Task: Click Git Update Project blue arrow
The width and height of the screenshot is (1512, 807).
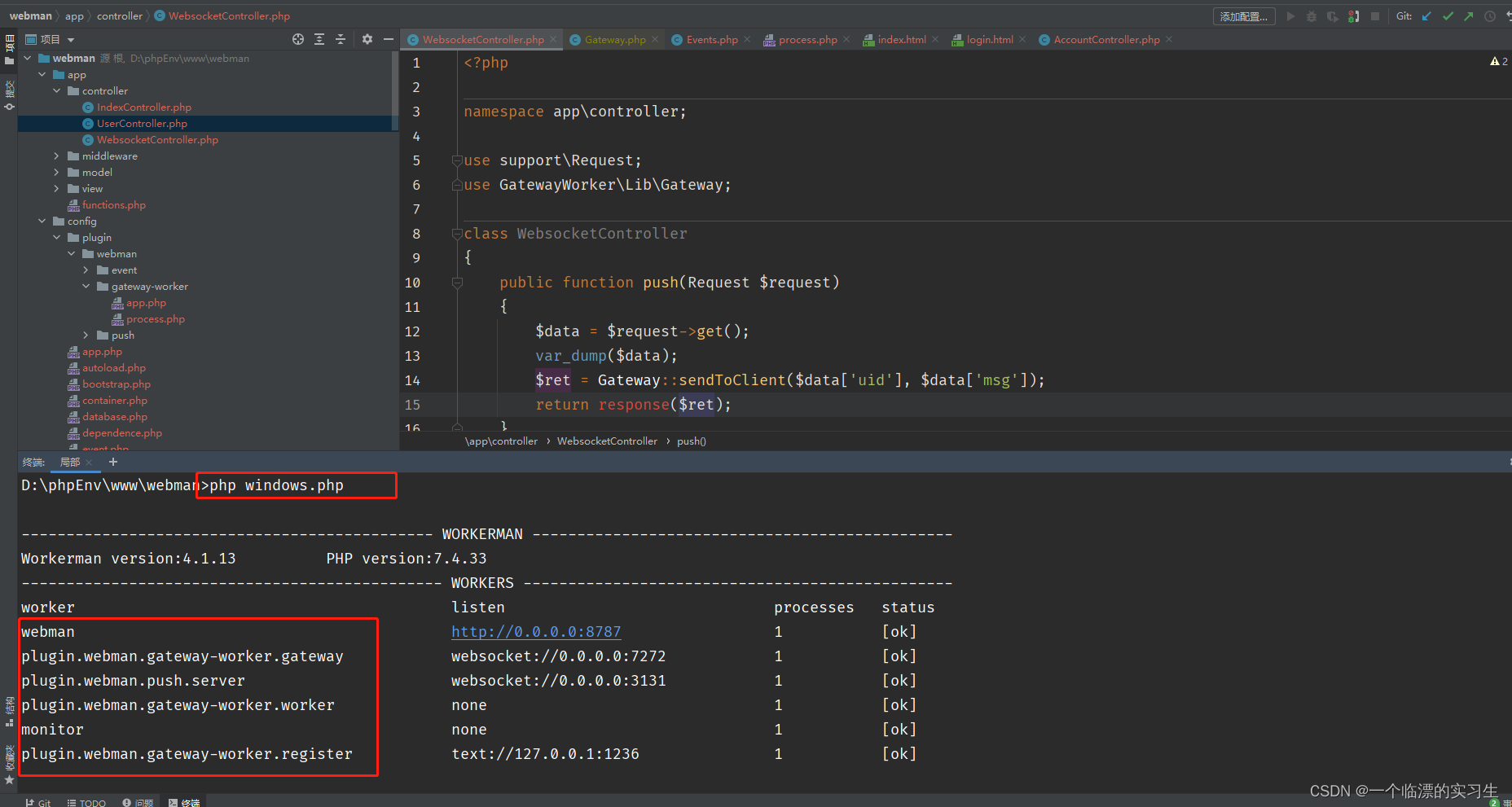Action: (1426, 16)
